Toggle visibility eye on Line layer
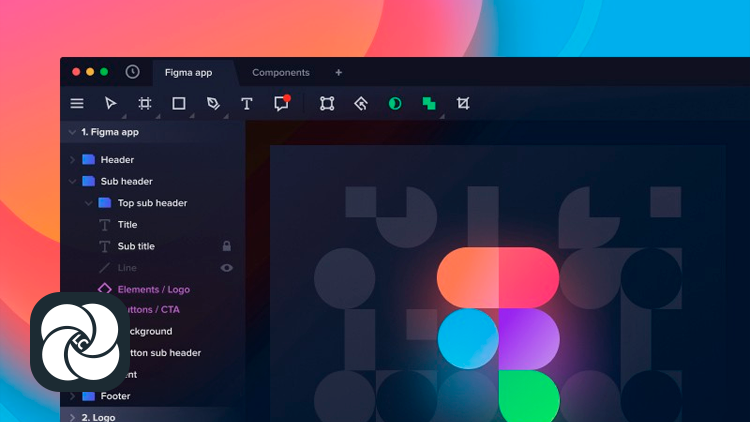The height and width of the screenshot is (422, 750). (x=227, y=268)
